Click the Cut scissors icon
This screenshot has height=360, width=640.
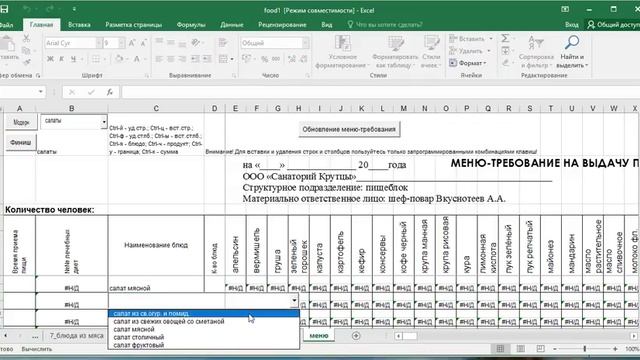coord(26,39)
